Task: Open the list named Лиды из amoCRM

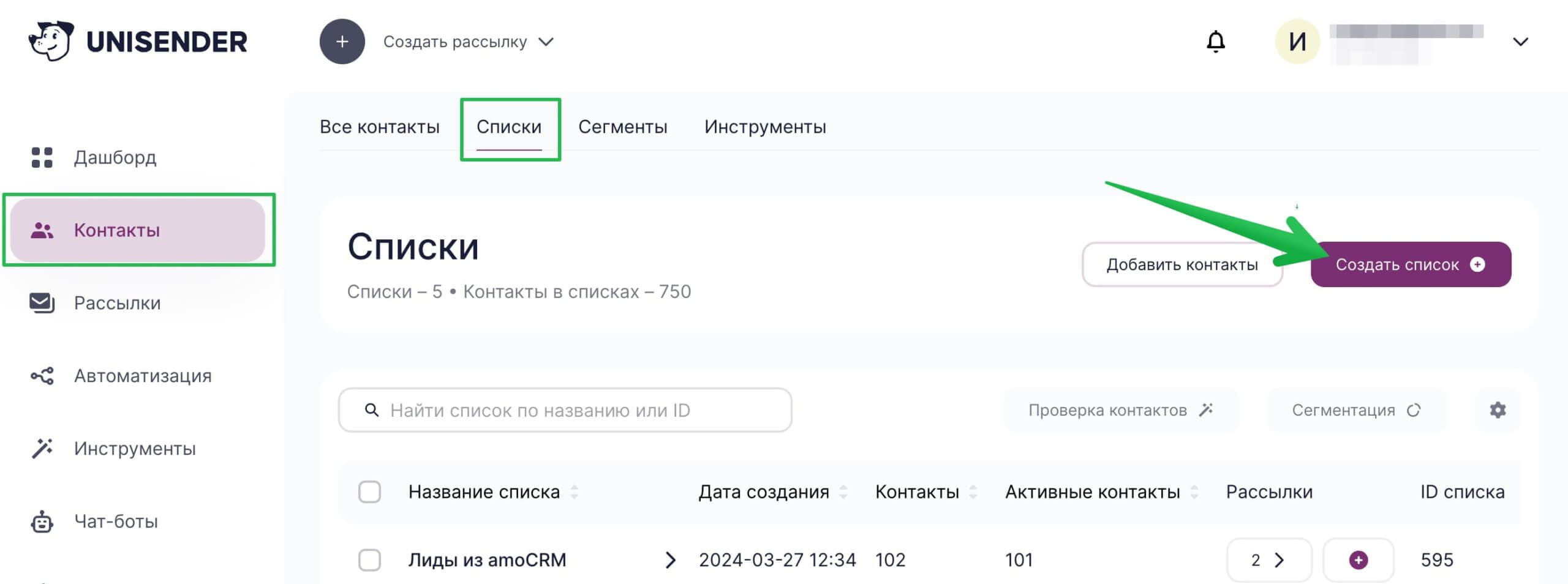Action: click(x=487, y=560)
